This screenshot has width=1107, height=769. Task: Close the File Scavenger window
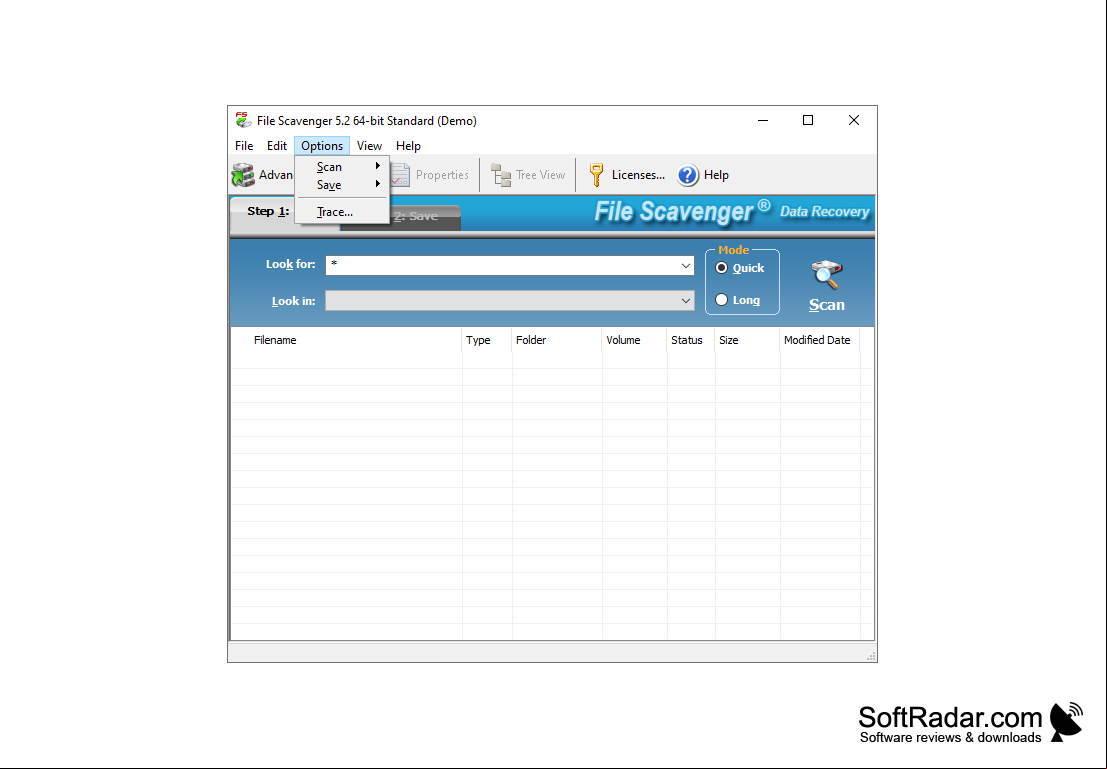coord(854,121)
